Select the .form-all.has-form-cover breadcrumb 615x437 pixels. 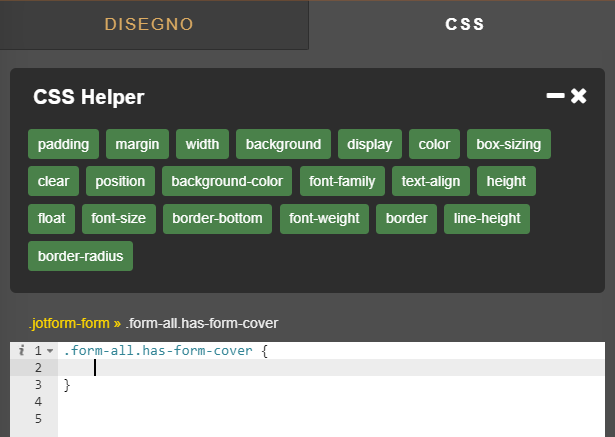(x=201, y=323)
